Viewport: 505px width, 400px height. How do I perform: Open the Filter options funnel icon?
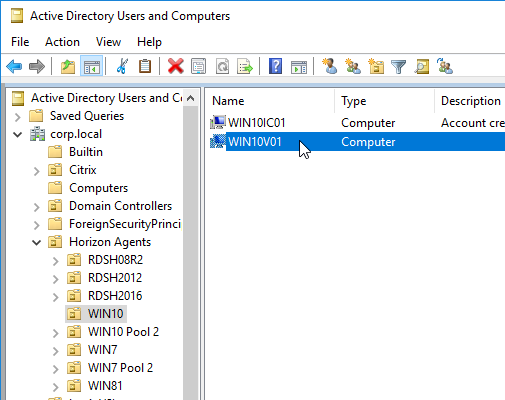tap(398, 67)
